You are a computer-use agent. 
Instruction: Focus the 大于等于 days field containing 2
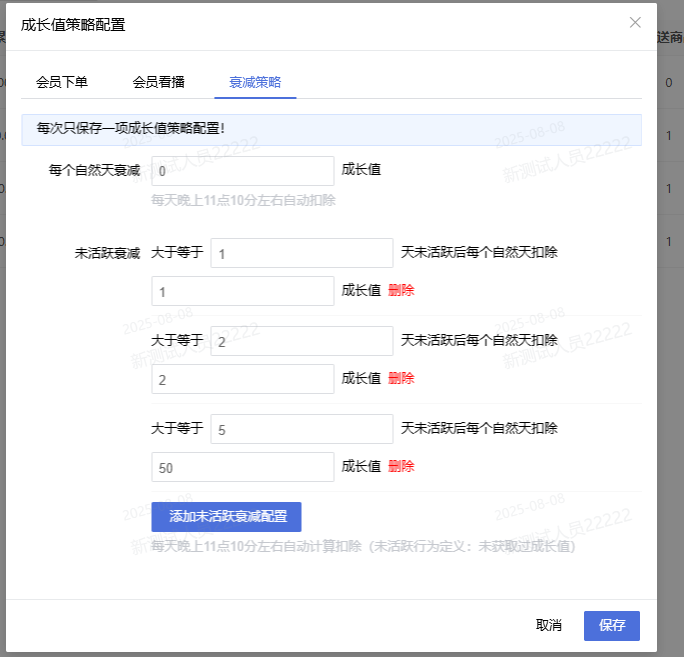pos(302,341)
